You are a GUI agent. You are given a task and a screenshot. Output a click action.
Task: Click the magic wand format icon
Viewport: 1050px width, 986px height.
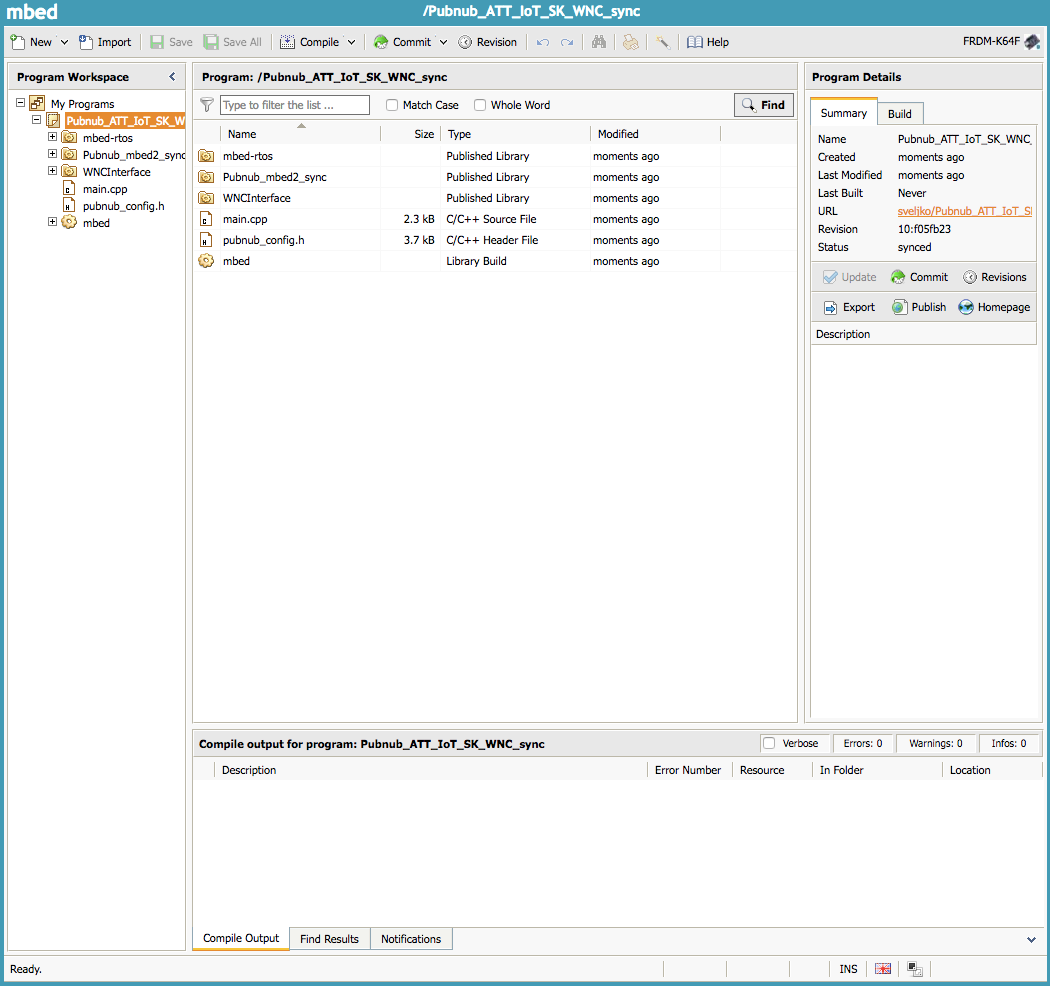pyautogui.click(x=662, y=42)
